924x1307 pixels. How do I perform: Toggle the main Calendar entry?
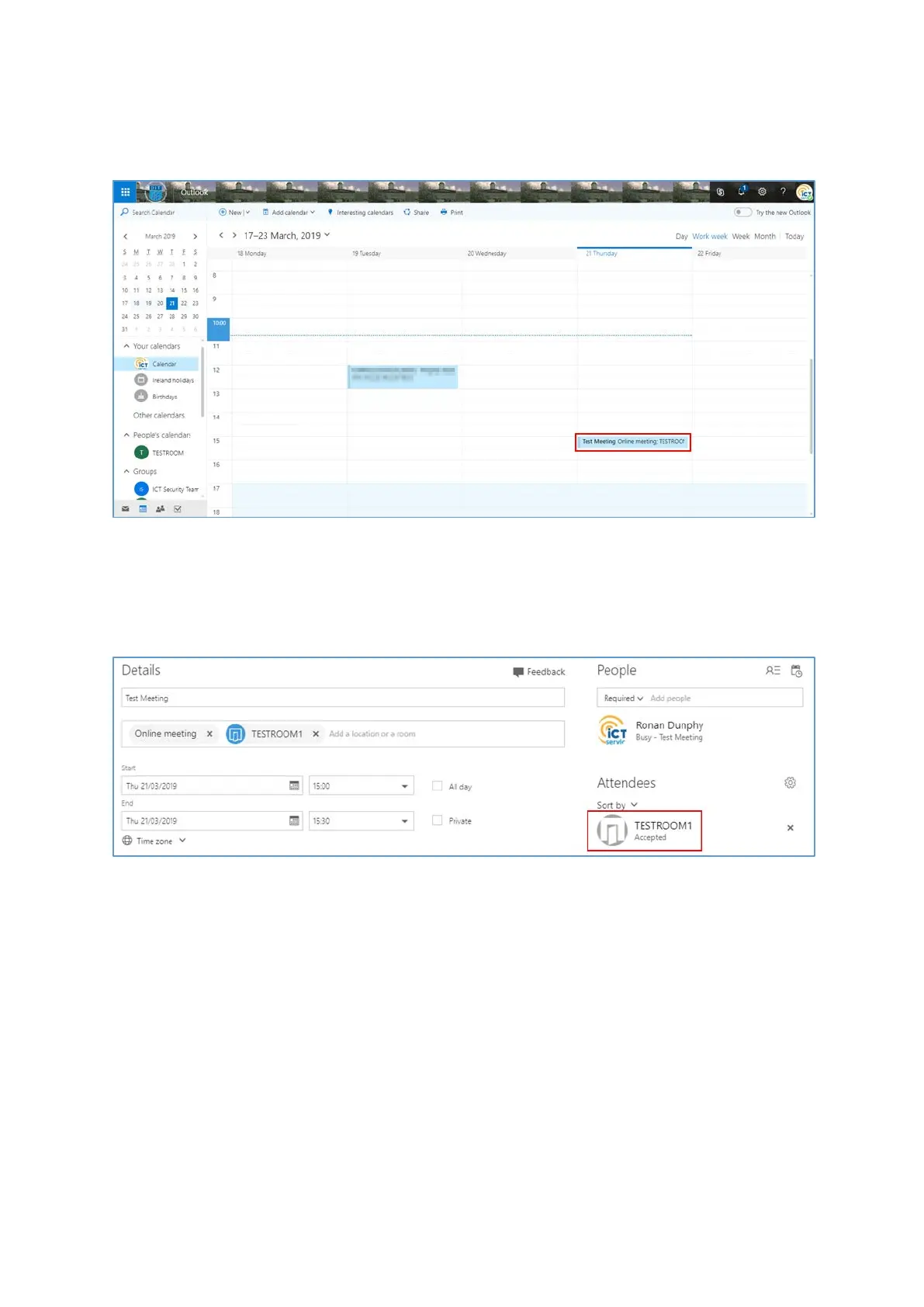click(157, 364)
